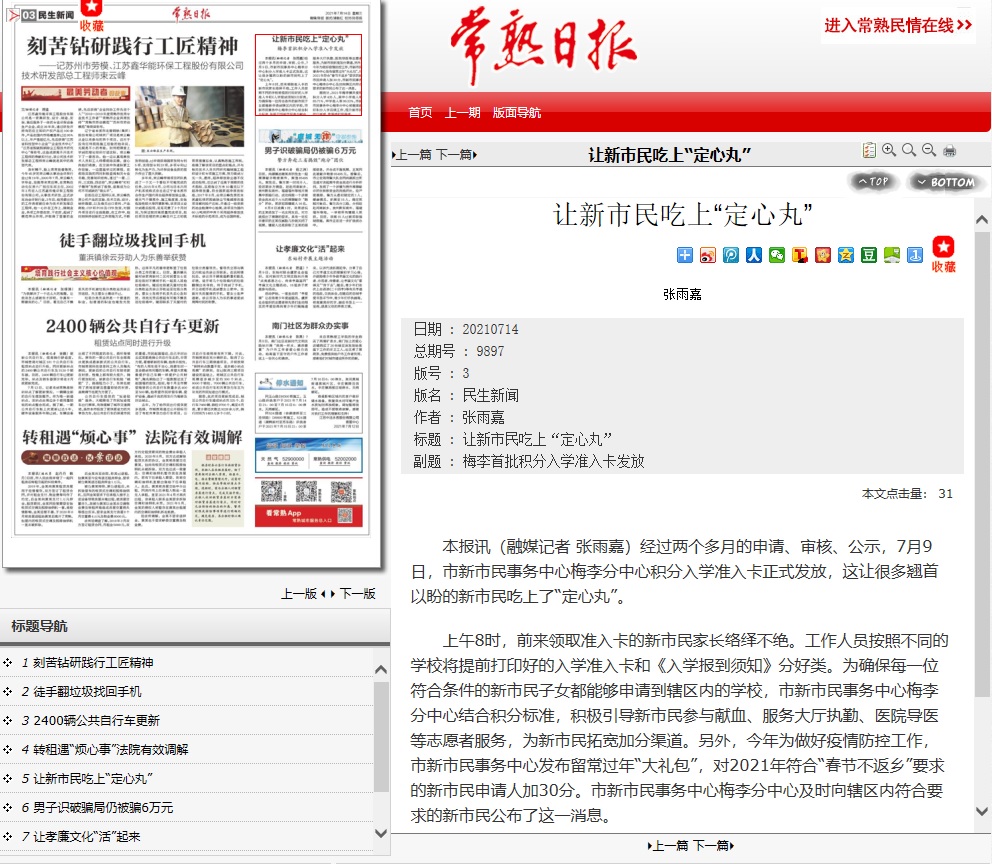The height and width of the screenshot is (864, 992).
Task: Click the worker photo on page image
Action: pyautogui.click(x=189, y=117)
